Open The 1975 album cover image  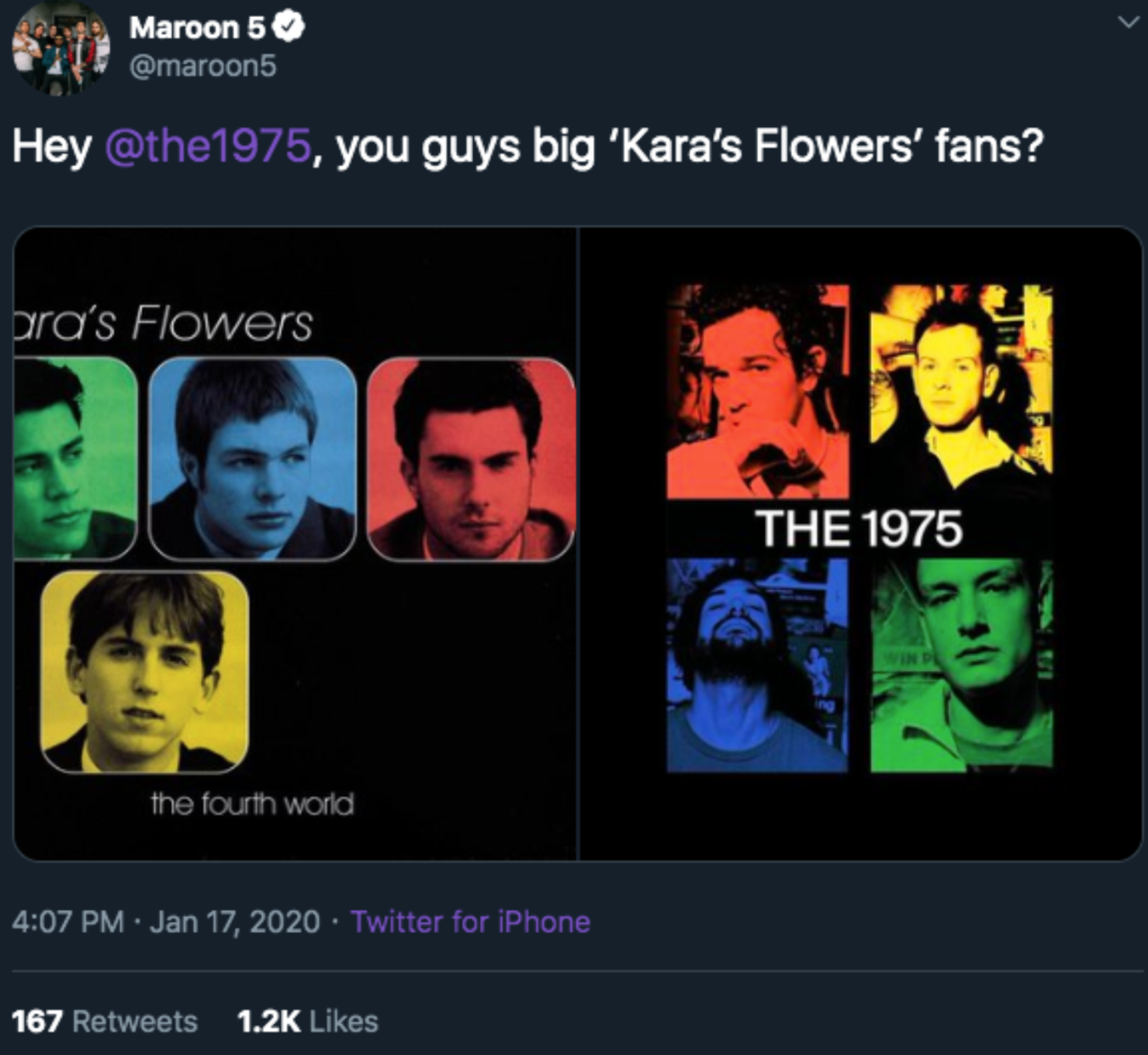860,543
